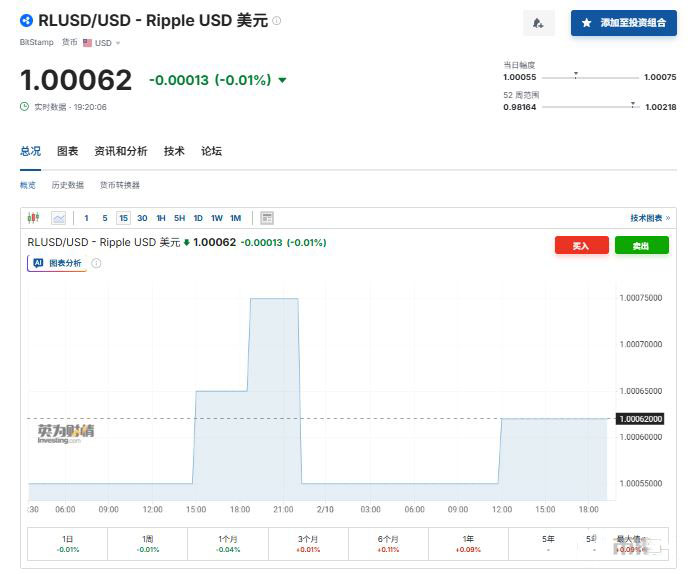
Task: Add to portfolio with the star button
Action: click(624, 23)
